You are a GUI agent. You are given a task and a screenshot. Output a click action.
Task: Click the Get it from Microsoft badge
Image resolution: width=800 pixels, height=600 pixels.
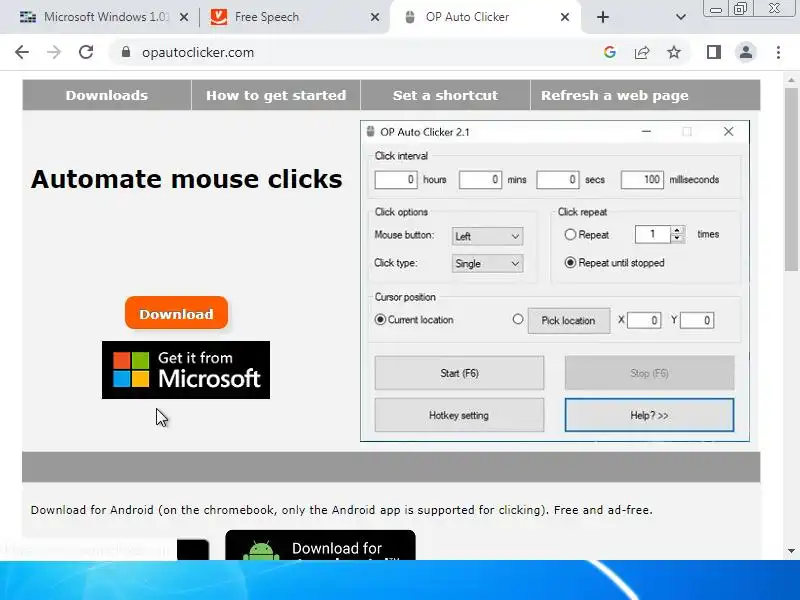(186, 370)
